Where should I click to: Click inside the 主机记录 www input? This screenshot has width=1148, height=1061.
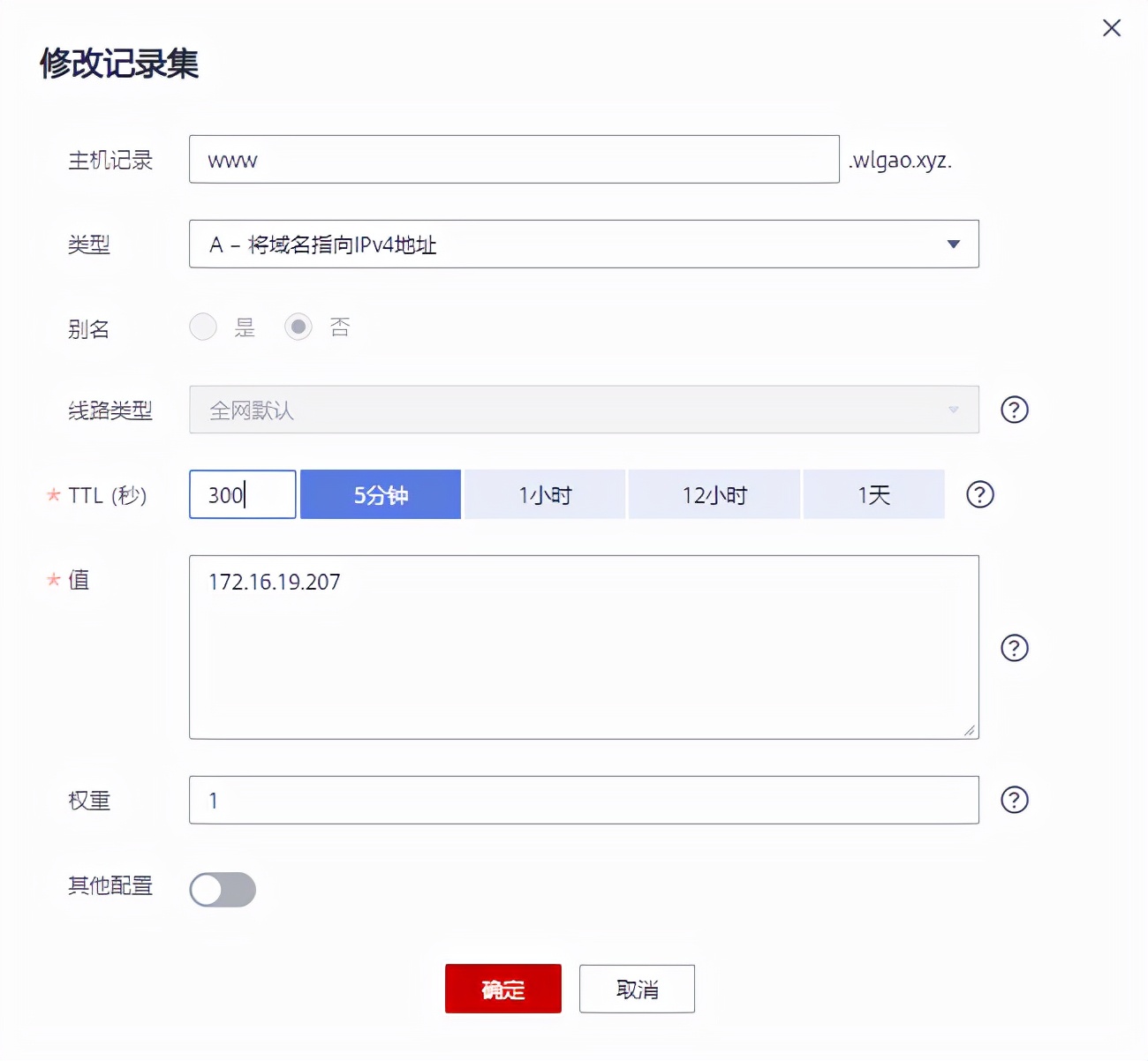coord(514,160)
